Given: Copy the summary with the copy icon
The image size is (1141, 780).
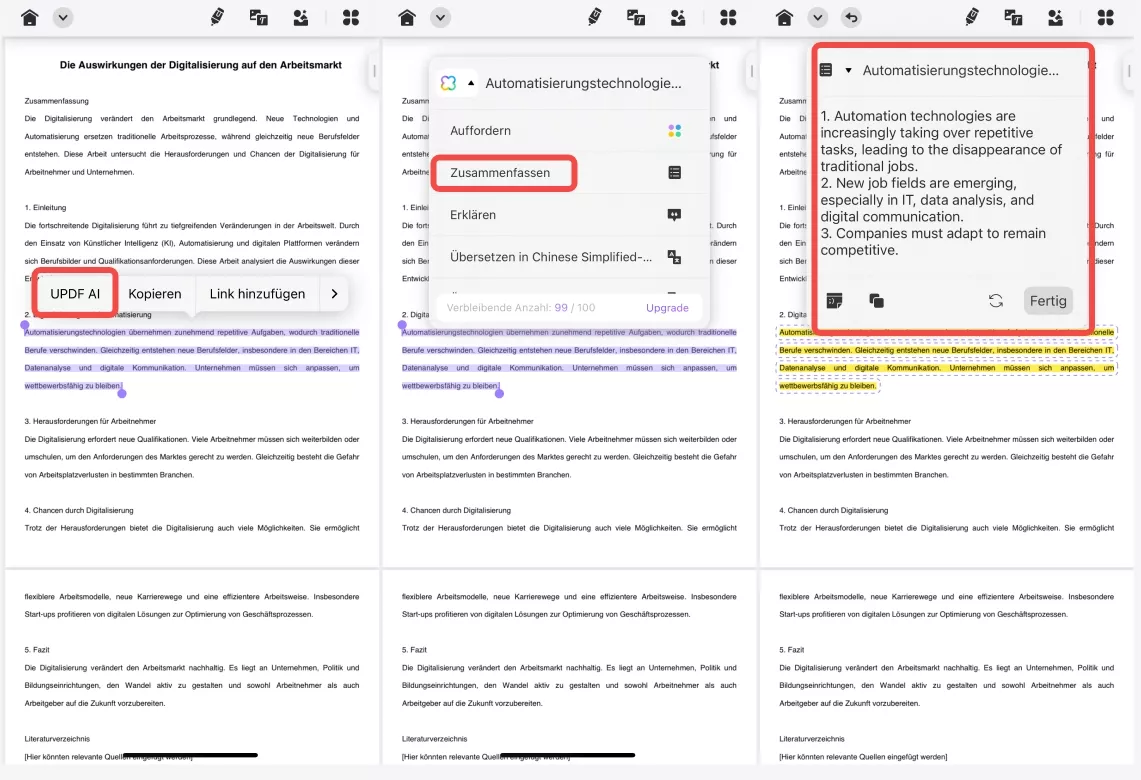Looking at the screenshot, I should click(x=876, y=301).
